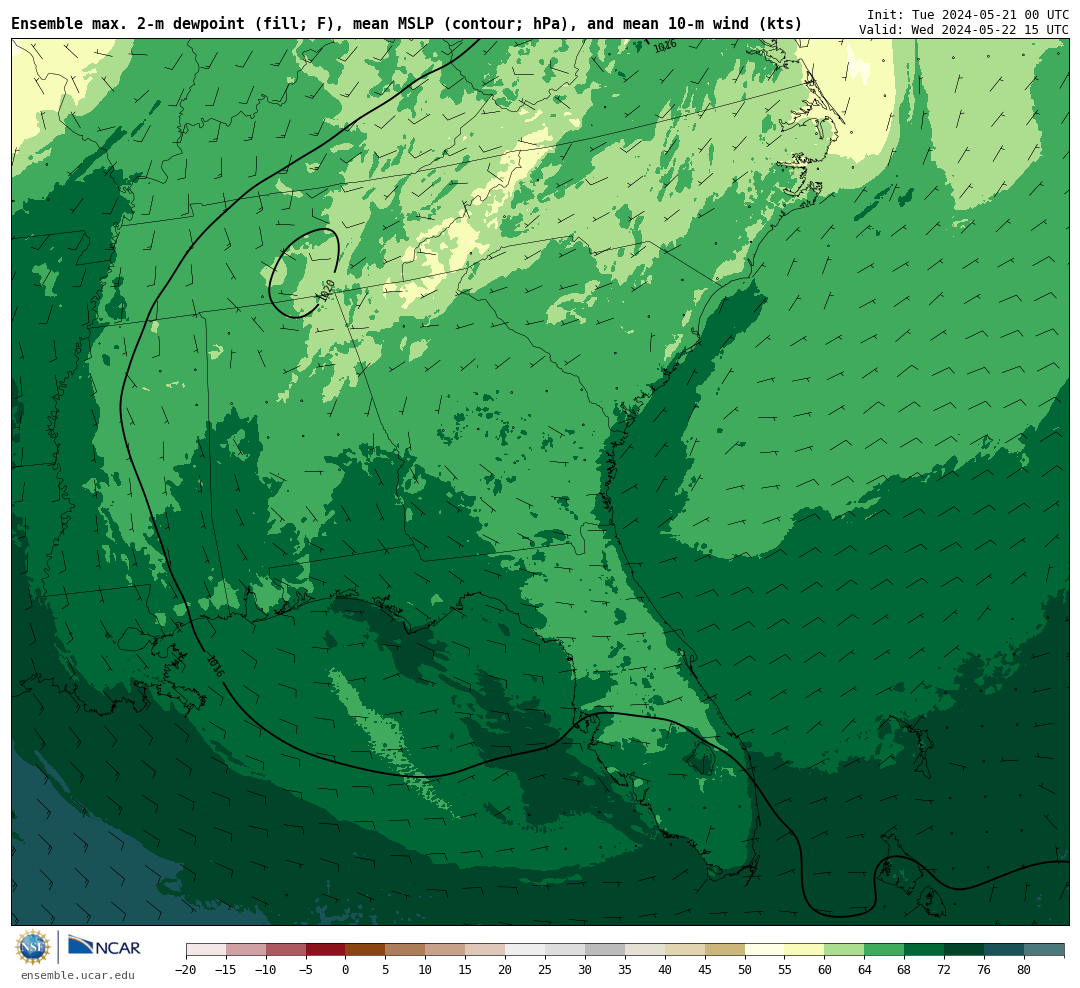The width and height of the screenshot is (1080, 988).
Task: Click the 68 colorbar tick label
Action: pyautogui.click(x=905, y=970)
